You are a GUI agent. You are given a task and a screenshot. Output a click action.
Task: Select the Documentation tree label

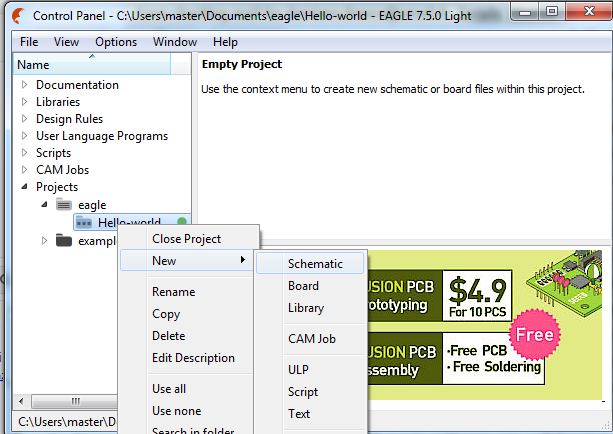77,85
